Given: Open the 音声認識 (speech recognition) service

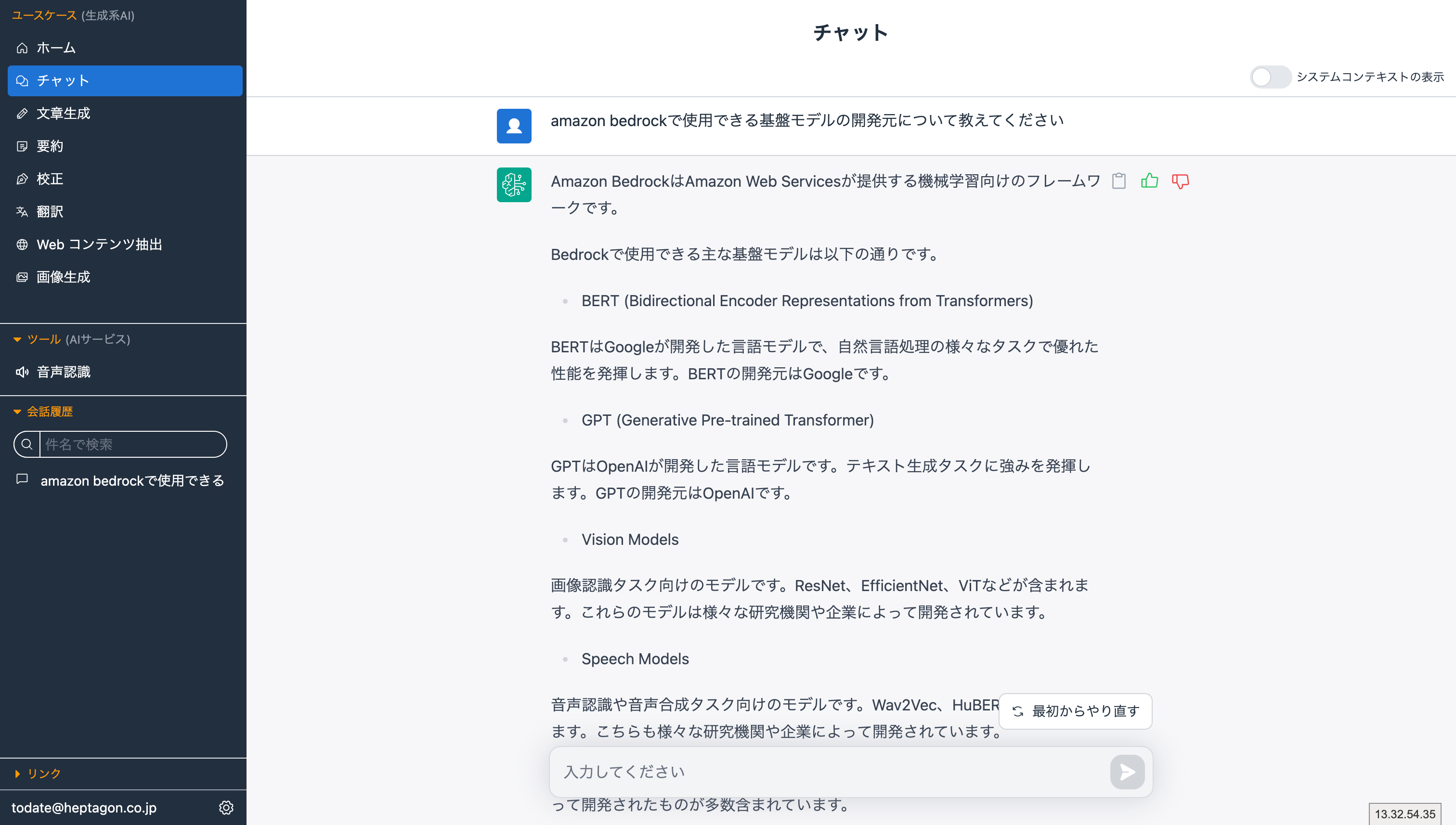Looking at the screenshot, I should 65,372.
